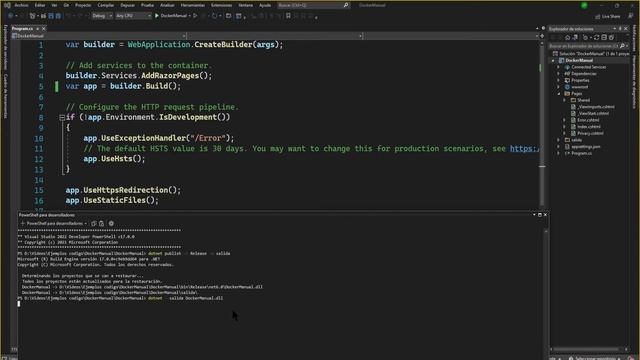The height and width of the screenshot is (360, 640).
Task: Open the Analizar menu
Action: [x=167, y=5]
